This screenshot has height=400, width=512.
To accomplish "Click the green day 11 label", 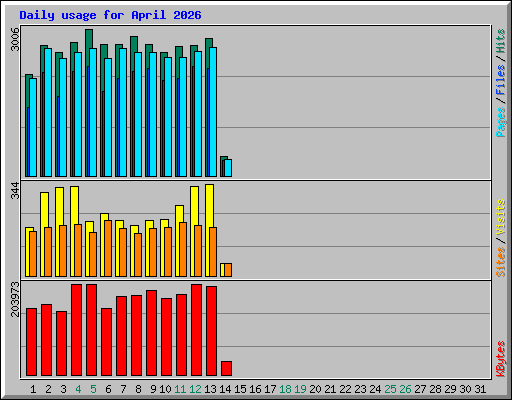I will [x=180, y=389].
